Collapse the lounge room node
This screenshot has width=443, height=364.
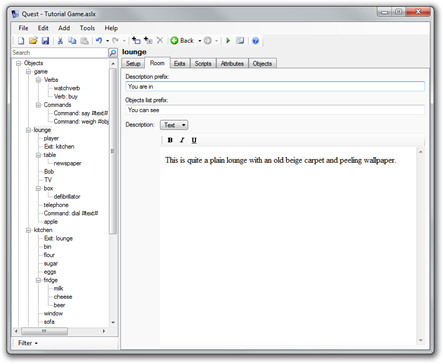[29, 130]
